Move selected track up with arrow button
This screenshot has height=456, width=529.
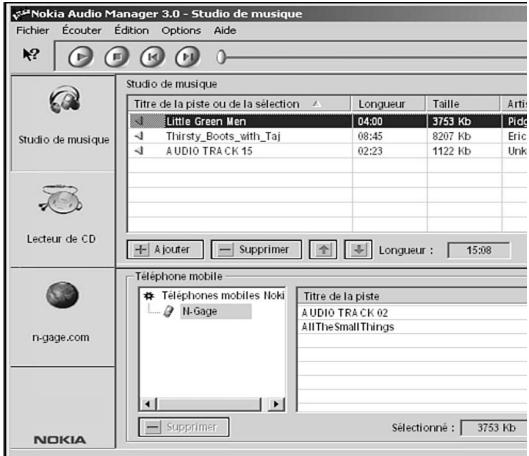pyautogui.click(x=323, y=250)
